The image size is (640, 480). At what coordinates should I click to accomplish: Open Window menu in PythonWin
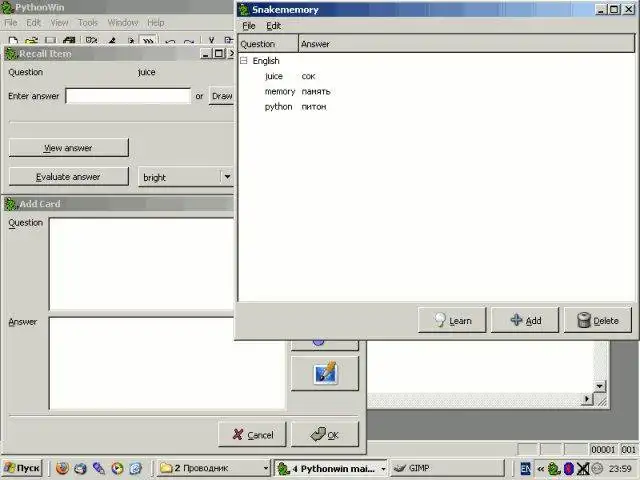point(123,23)
